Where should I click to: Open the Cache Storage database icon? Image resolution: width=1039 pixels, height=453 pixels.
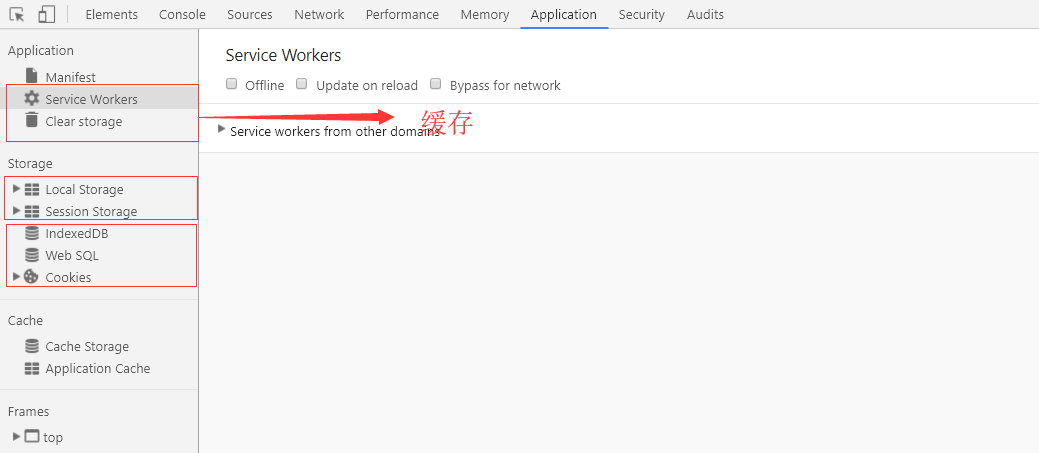31,346
